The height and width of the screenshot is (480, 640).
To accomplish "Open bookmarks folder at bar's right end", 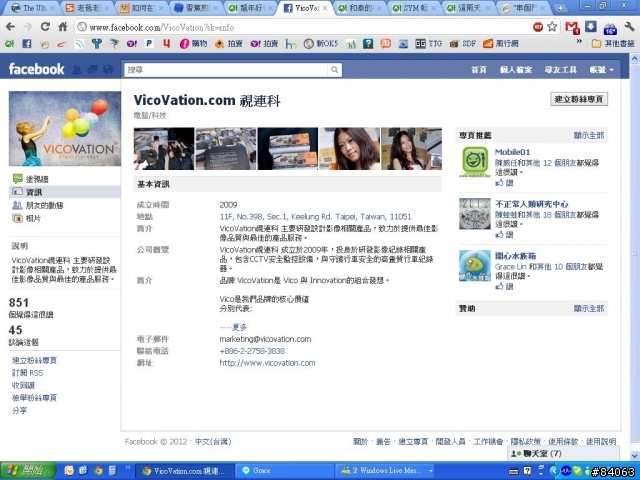I will point(613,43).
